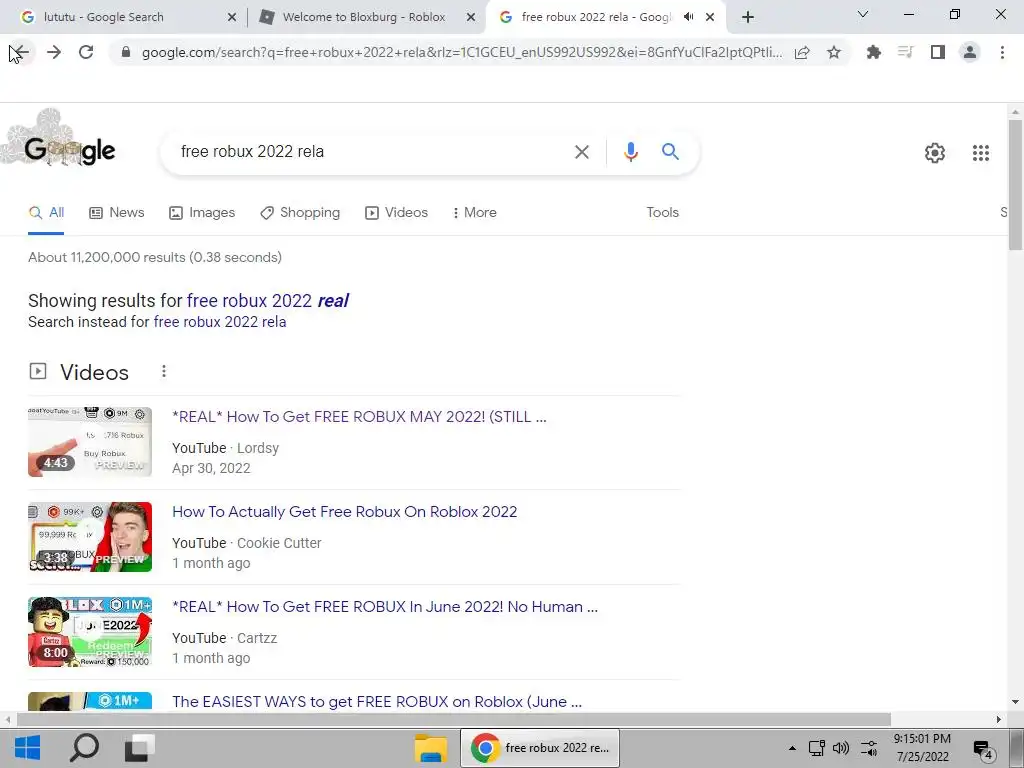1024x768 pixels.
Task: Open a new tab with plus
Action: (x=748, y=17)
